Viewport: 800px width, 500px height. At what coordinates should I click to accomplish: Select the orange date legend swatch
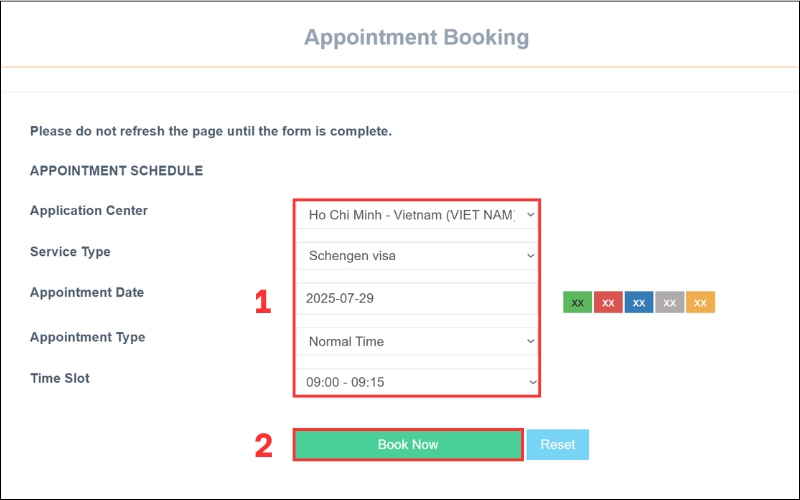[700, 302]
